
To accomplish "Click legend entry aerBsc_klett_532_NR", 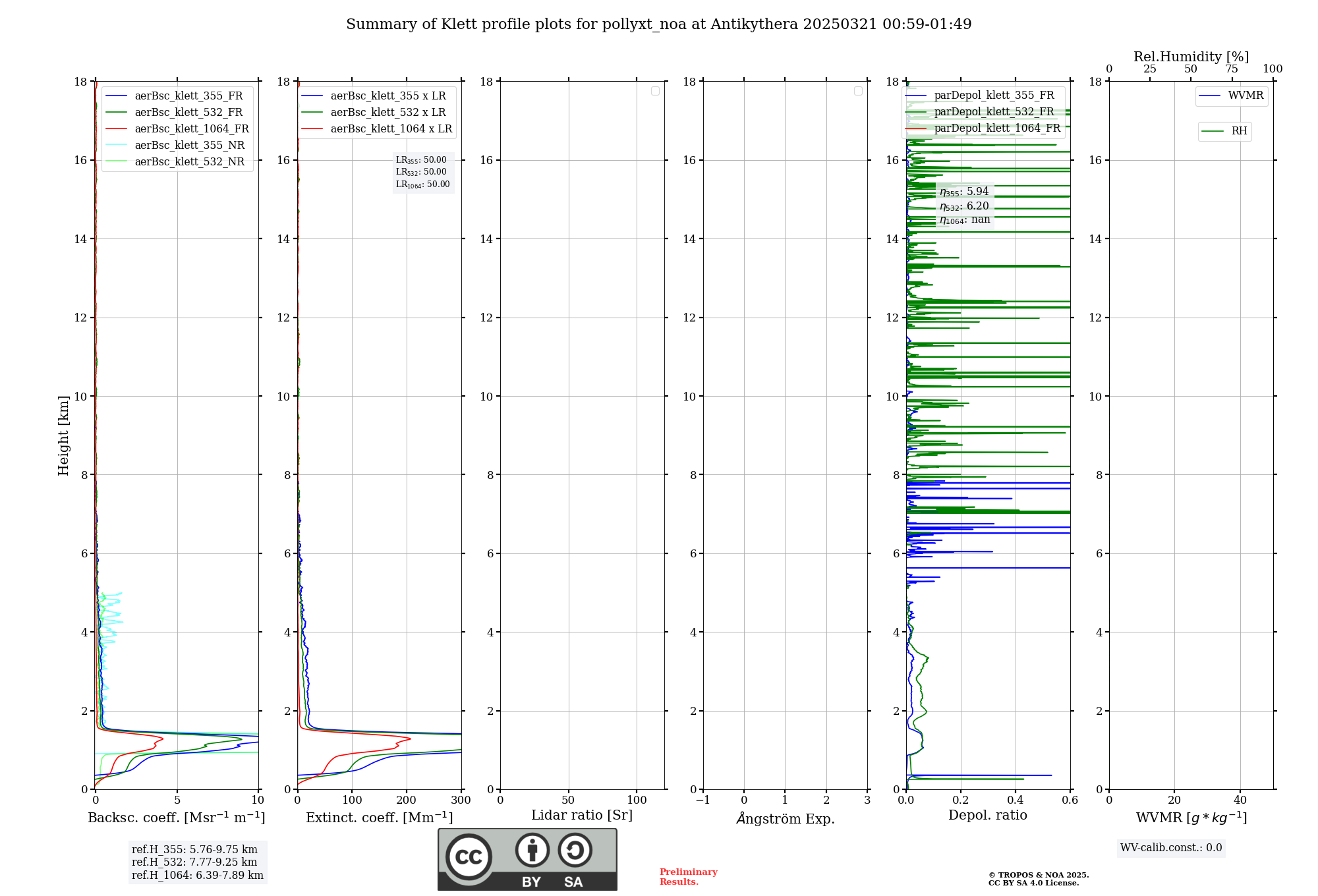I will pos(176,162).
